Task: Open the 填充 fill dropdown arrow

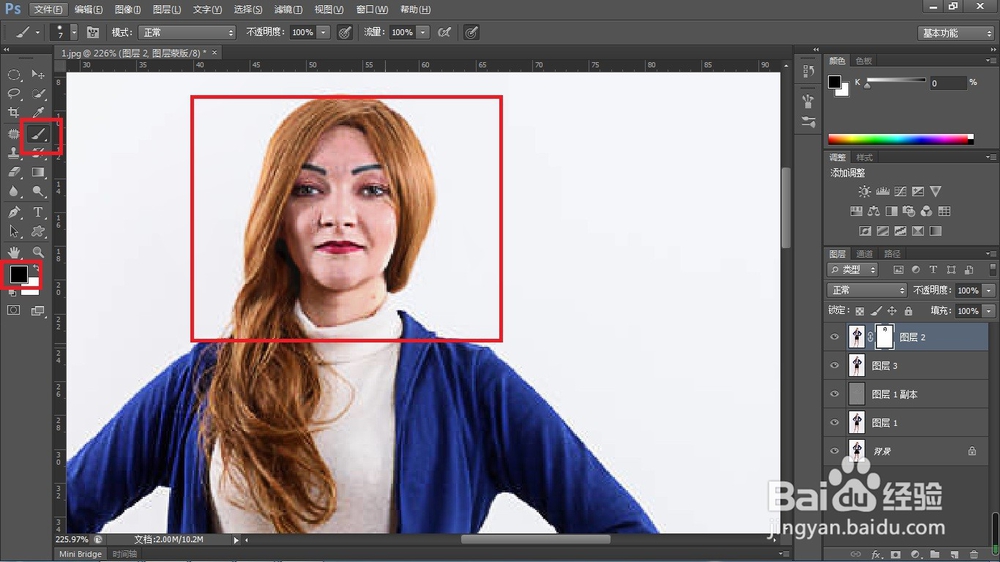Action: tap(989, 311)
